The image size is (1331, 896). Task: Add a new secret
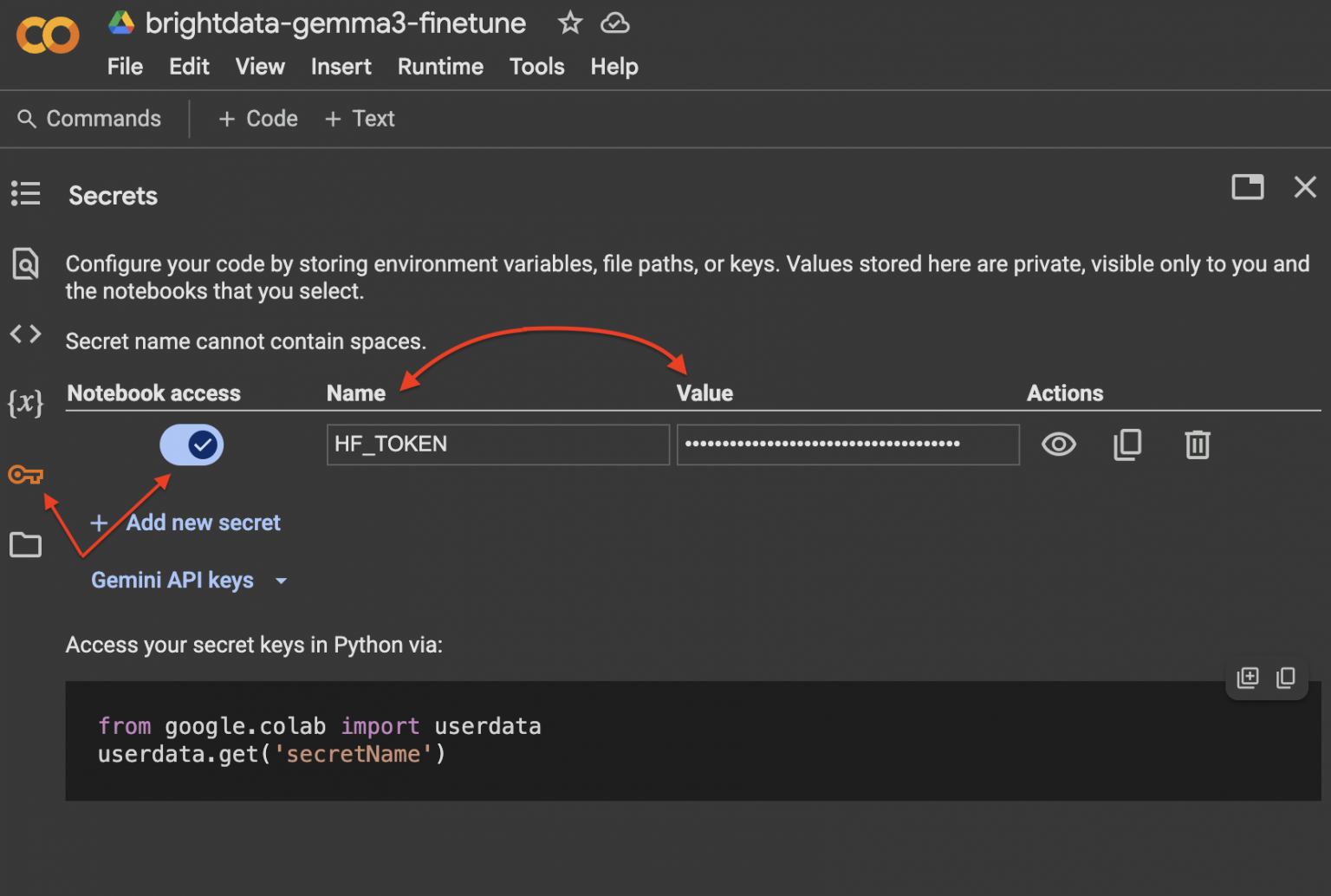(185, 523)
